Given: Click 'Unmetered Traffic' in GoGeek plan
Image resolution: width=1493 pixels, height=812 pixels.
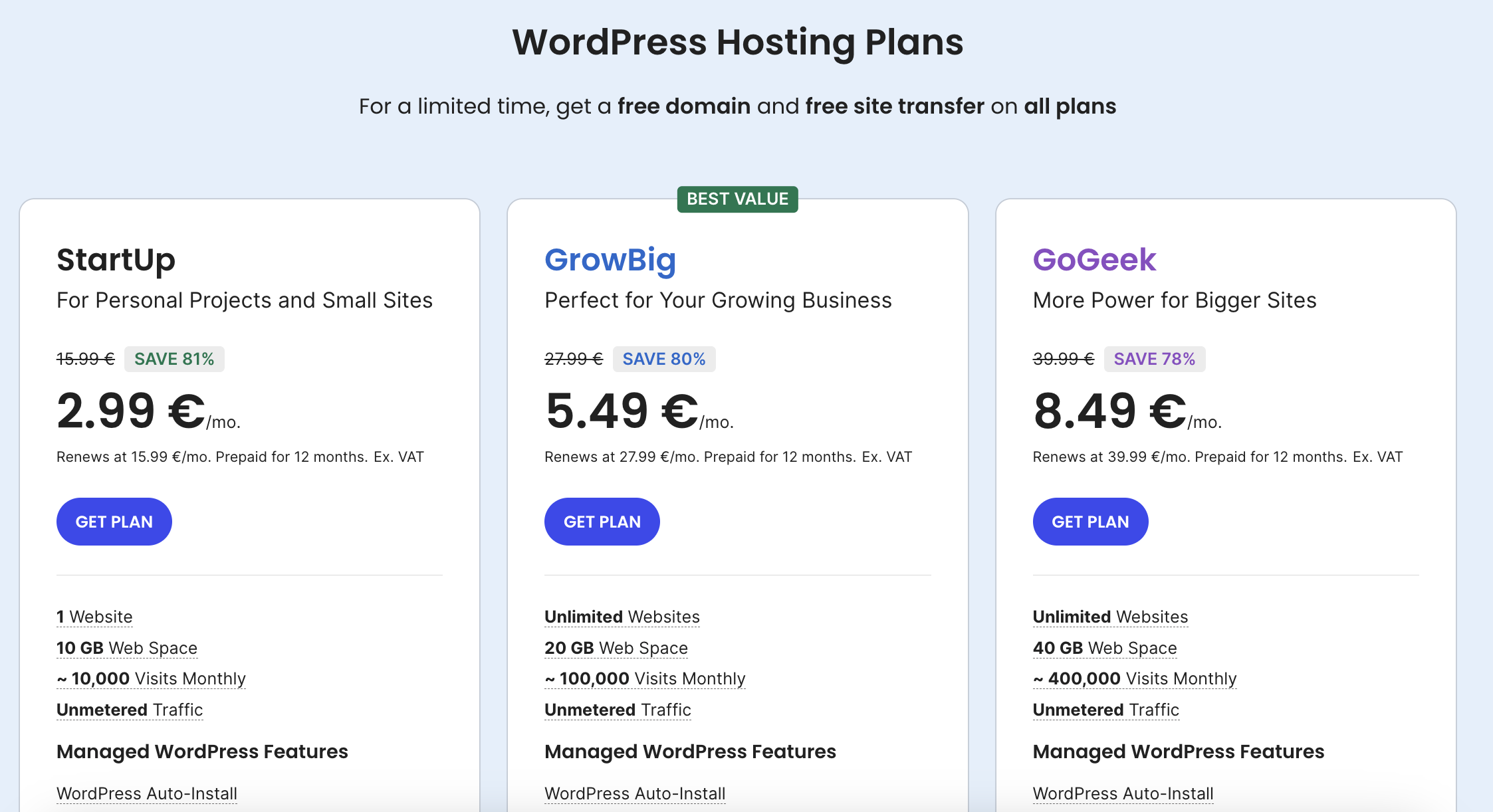Looking at the screenshot, I should click(x=1106, y=710).
